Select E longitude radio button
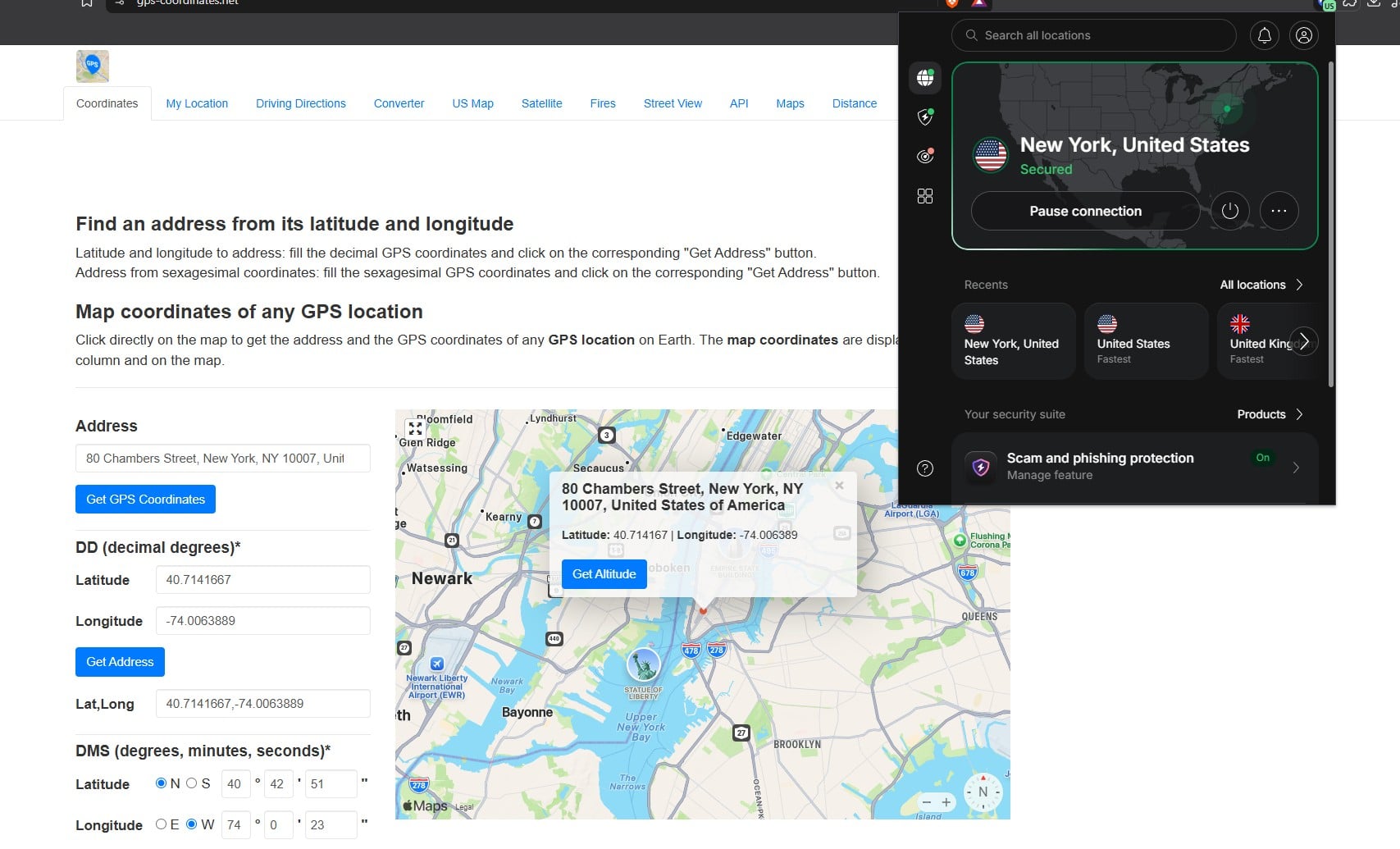1400x849 pixels. point(162,824)
